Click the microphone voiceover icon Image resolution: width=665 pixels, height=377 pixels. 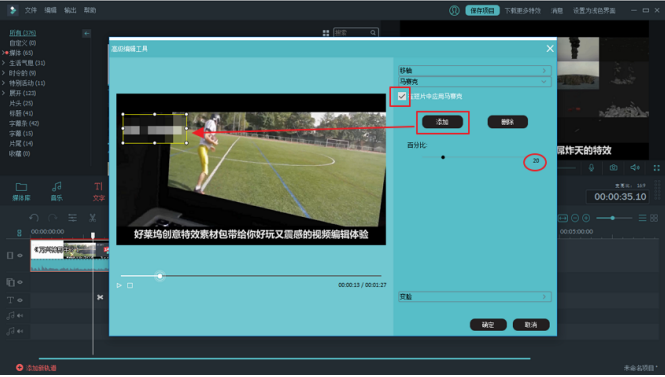591,168
